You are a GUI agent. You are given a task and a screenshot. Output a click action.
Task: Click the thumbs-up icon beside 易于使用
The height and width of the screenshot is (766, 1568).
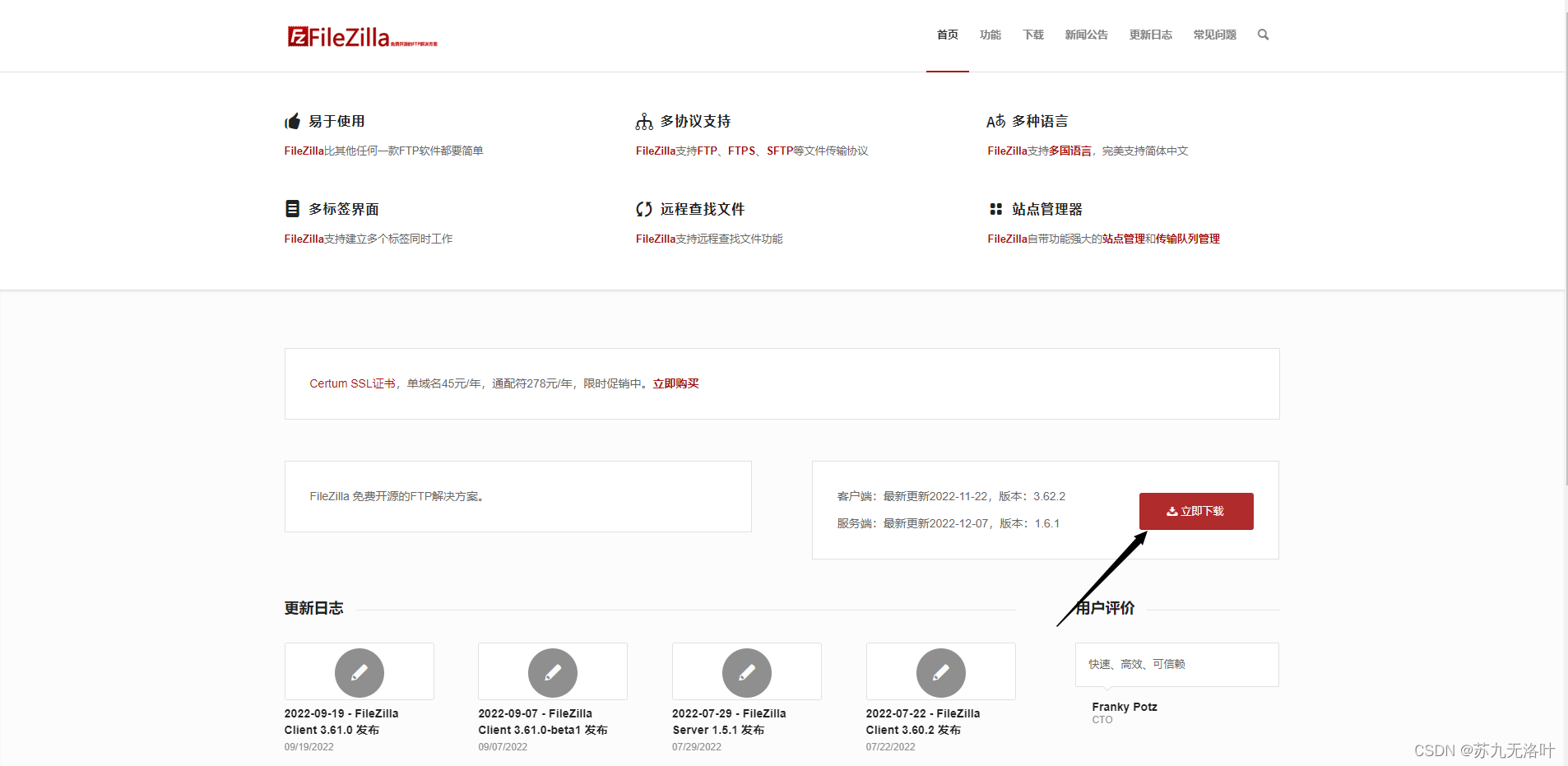(292, 122)
